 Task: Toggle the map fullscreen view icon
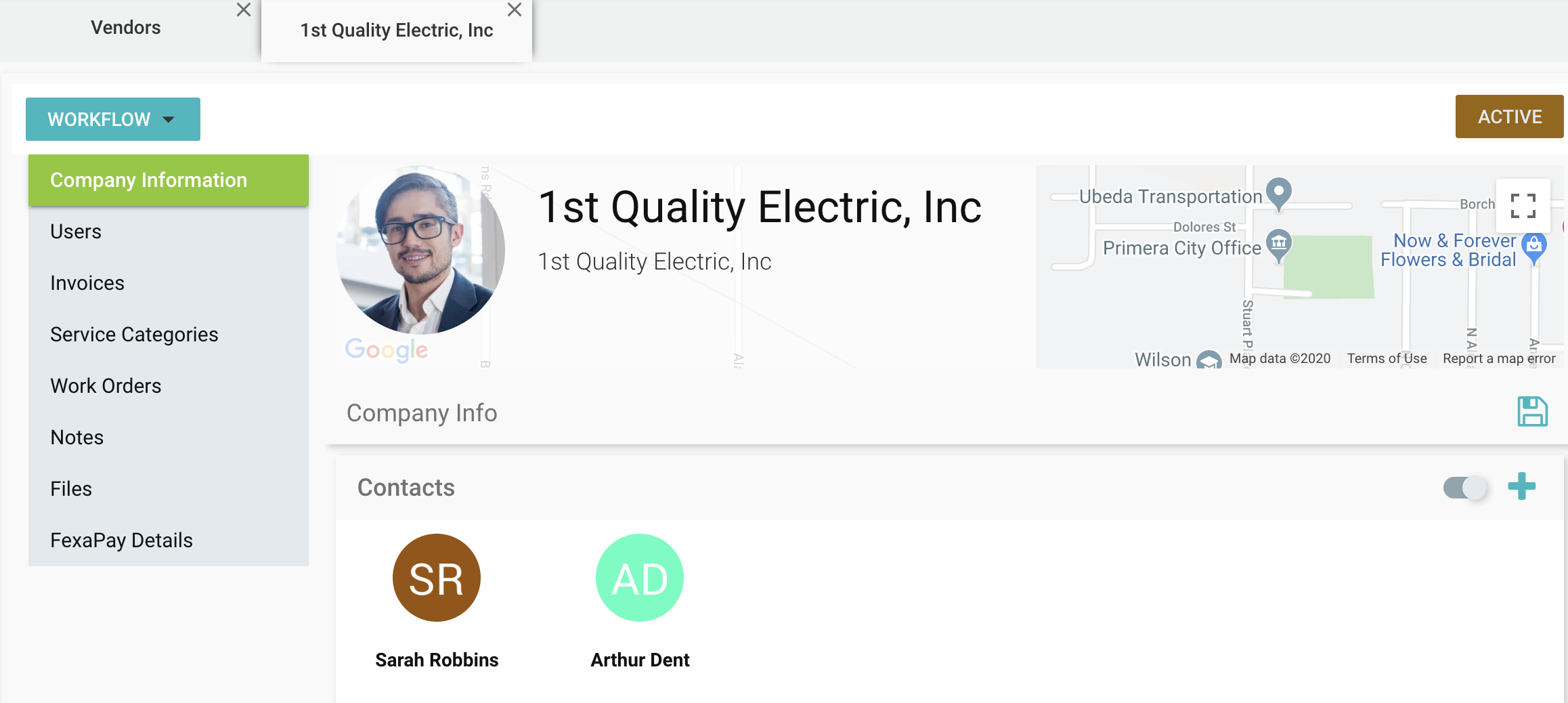(1523, 205)
